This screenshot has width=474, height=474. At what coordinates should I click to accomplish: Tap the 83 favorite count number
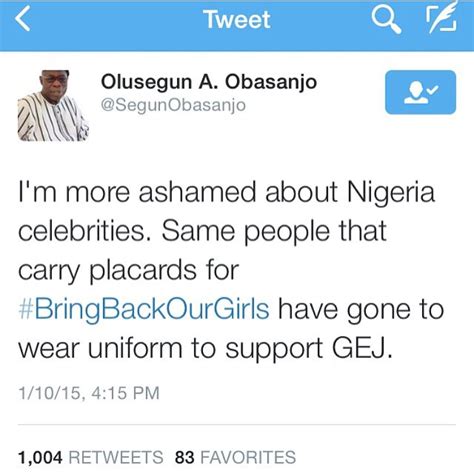pyautogui.click(x=185, y=457)
